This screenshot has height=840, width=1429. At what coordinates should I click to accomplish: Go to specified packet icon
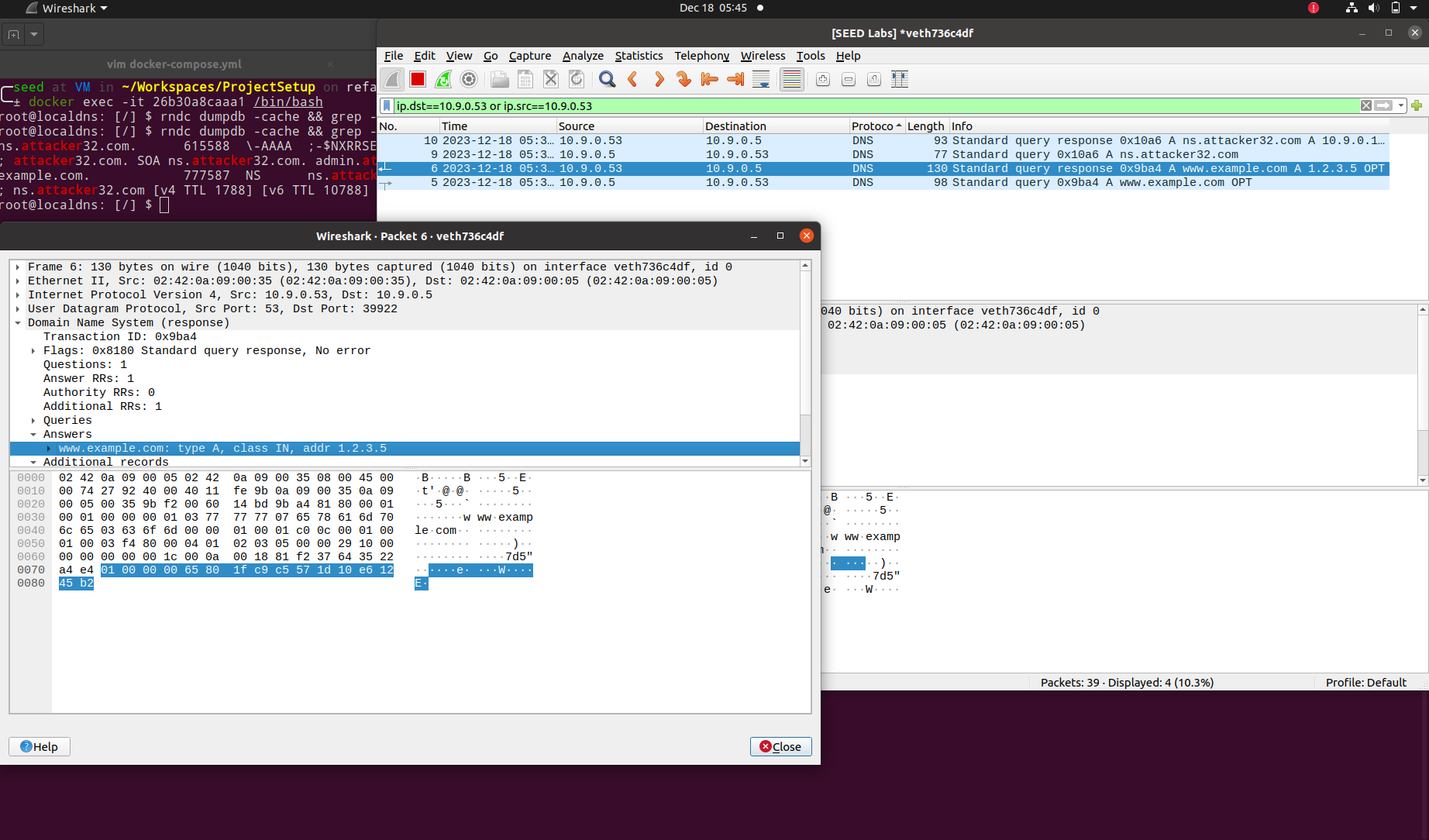tap(684, 79)
